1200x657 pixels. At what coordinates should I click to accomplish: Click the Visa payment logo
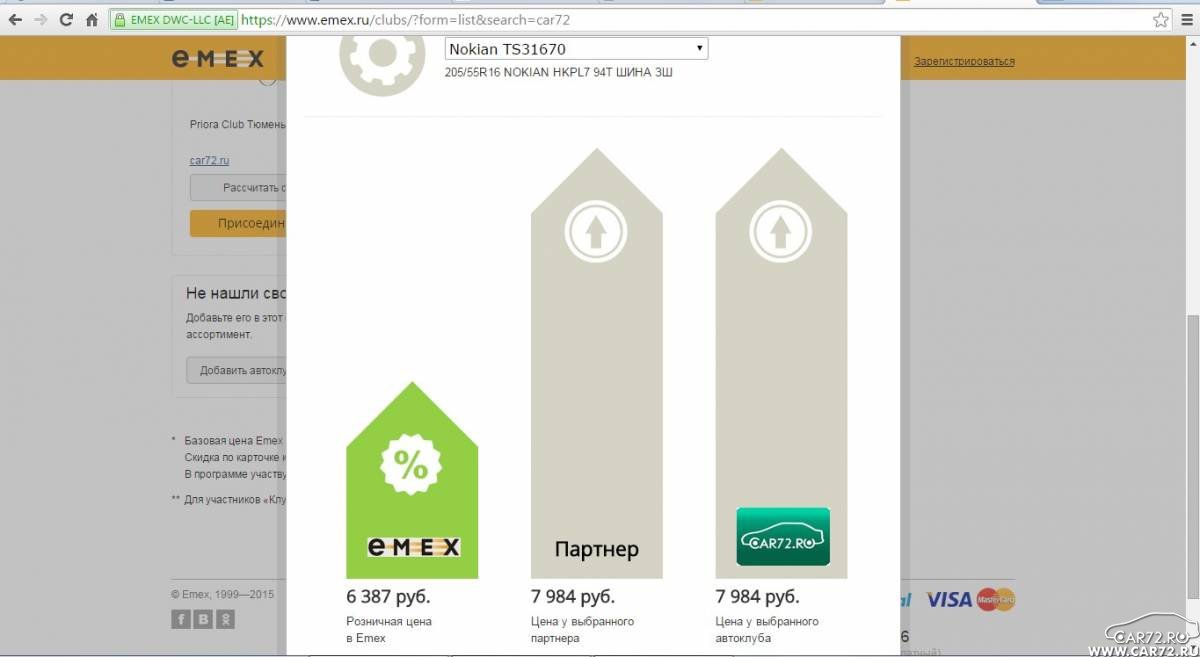[x=949, y=599]
